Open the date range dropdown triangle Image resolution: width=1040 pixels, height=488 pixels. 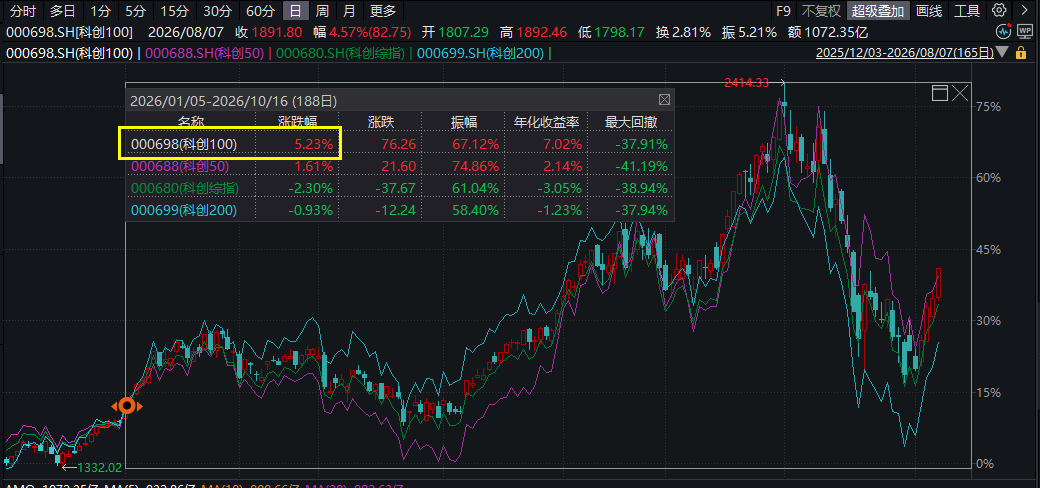point(1002,53)
